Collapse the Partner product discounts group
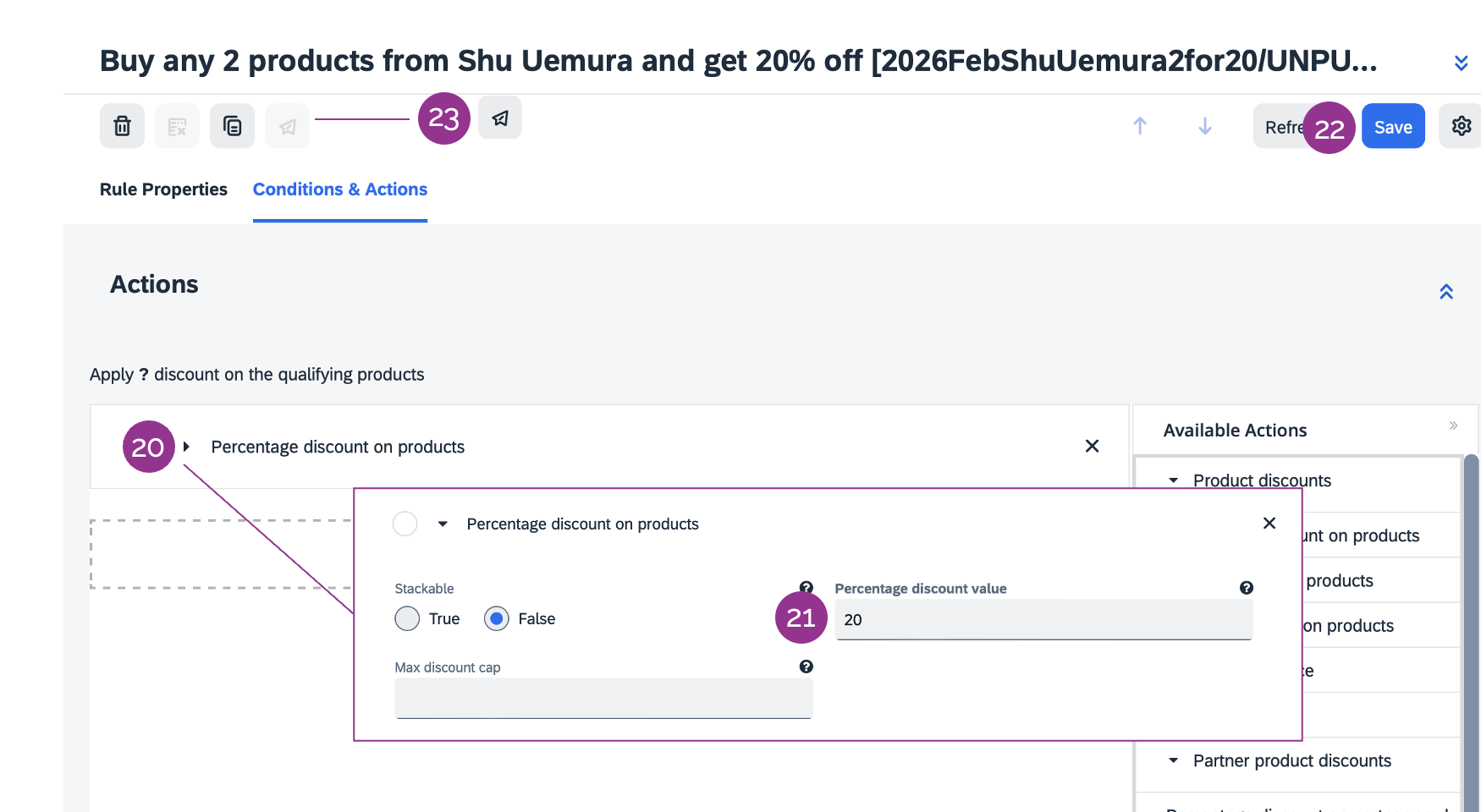Viewport: 1481px width, 812px height. coord(1174,760)
